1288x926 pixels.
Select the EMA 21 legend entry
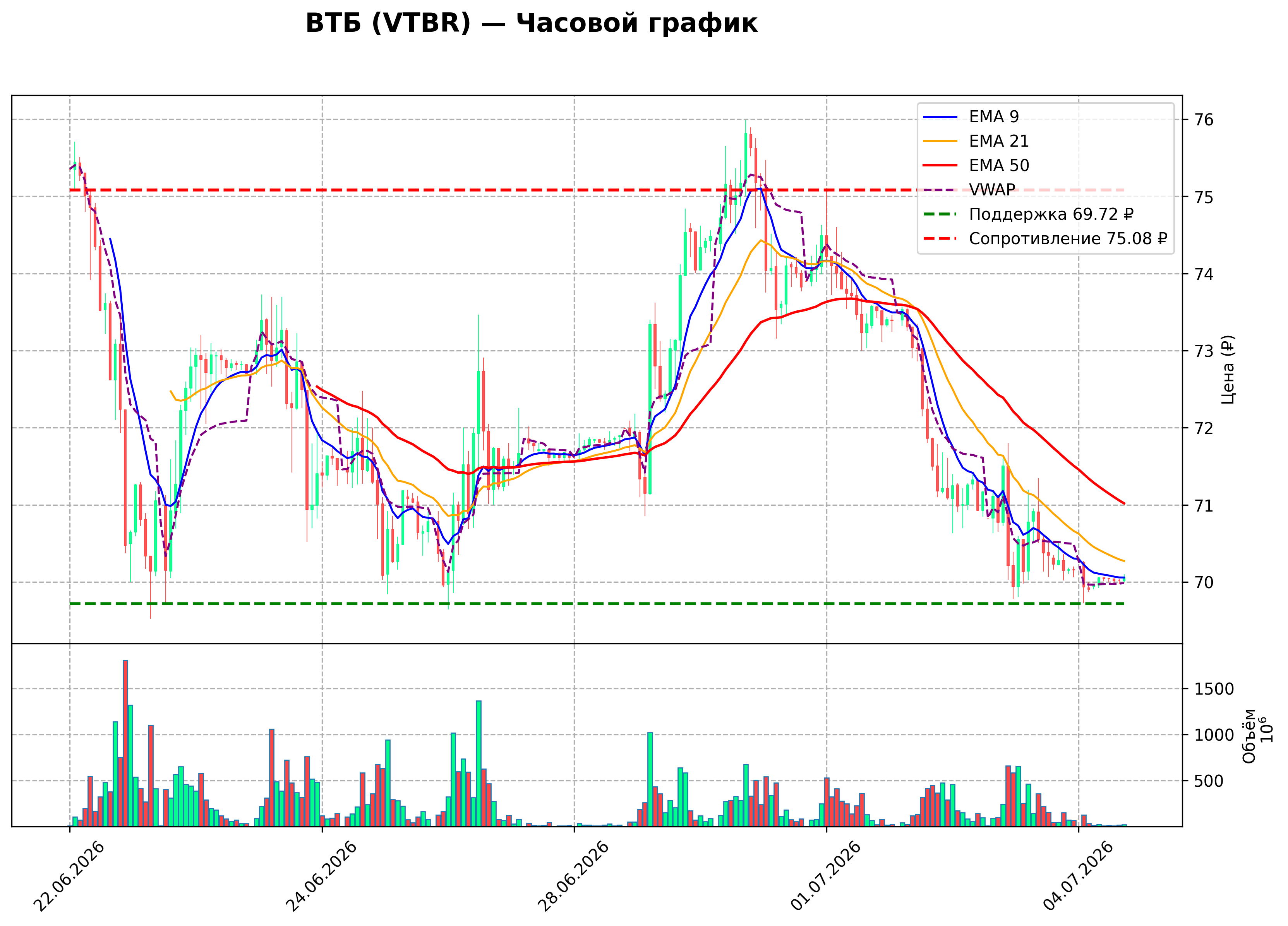(x=976, y=141)
